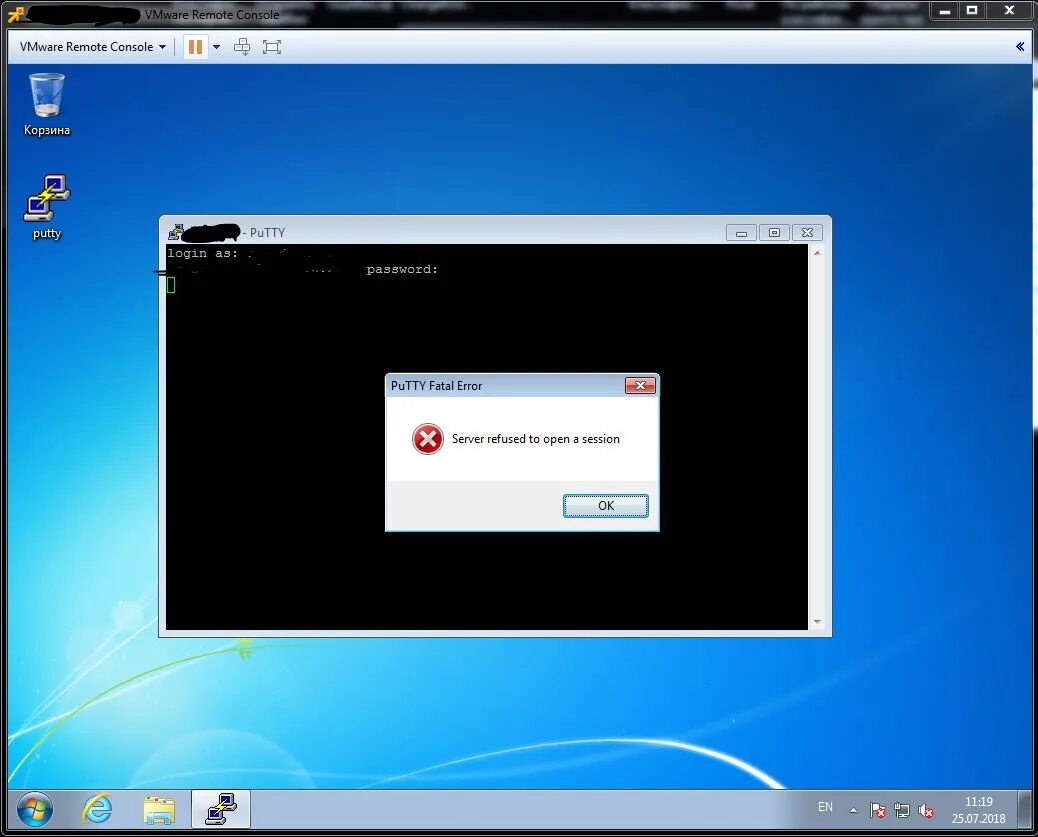Minimize the PuTTY terminal window

741,232
